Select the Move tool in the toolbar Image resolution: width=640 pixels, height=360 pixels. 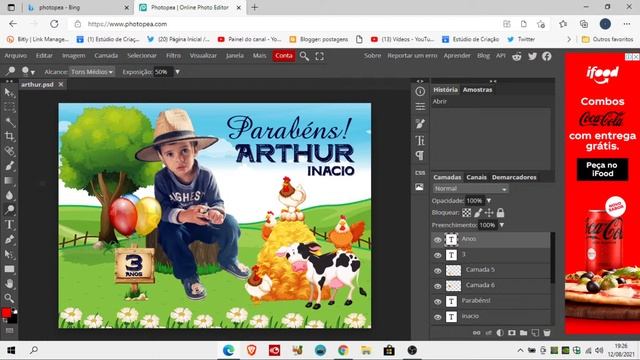coord(9,93)
